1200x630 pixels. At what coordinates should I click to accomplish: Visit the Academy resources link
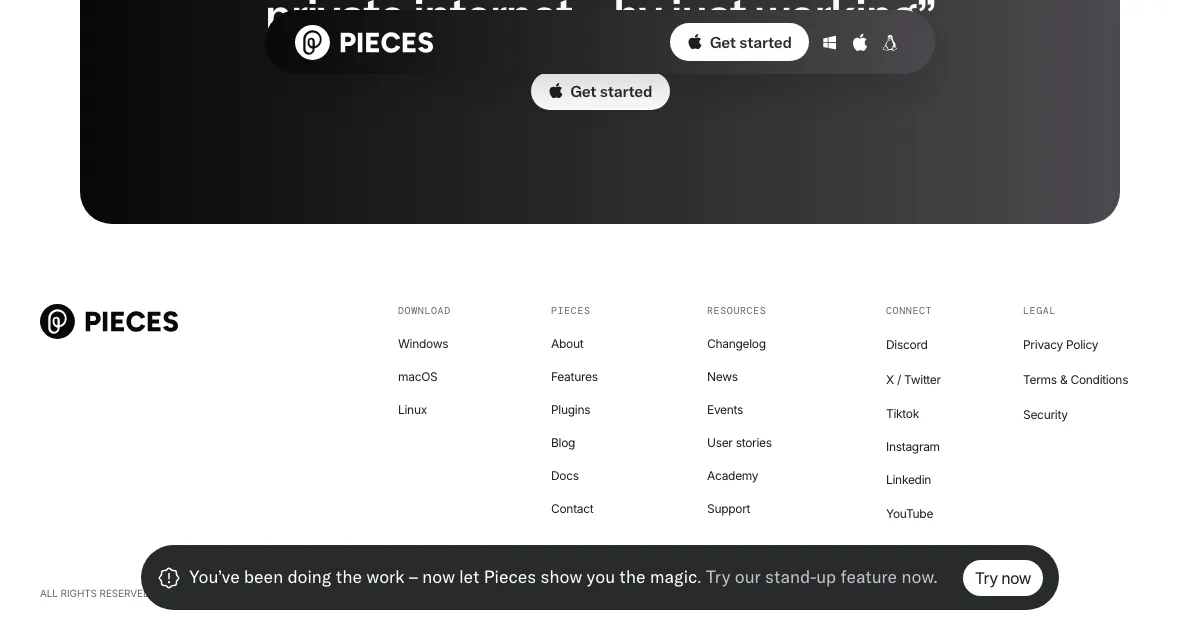coord(732,476)
